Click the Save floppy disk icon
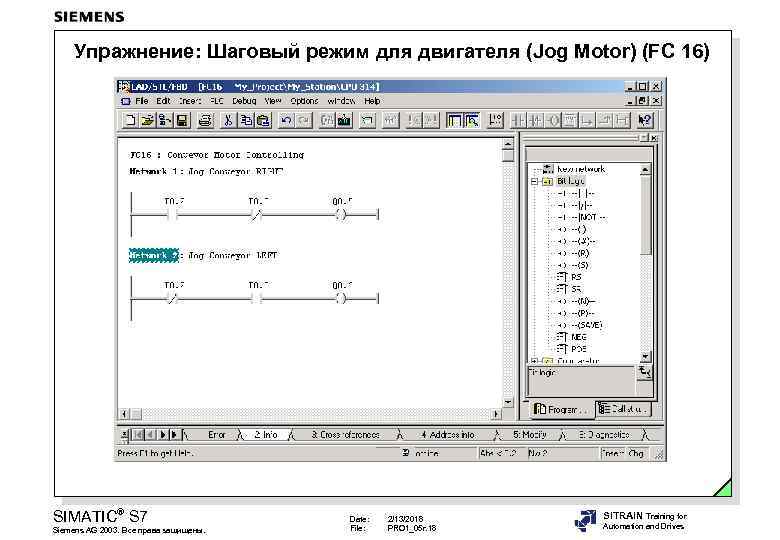Image resolution: width=780 pixels, height=540 pixels. point(182,120)
